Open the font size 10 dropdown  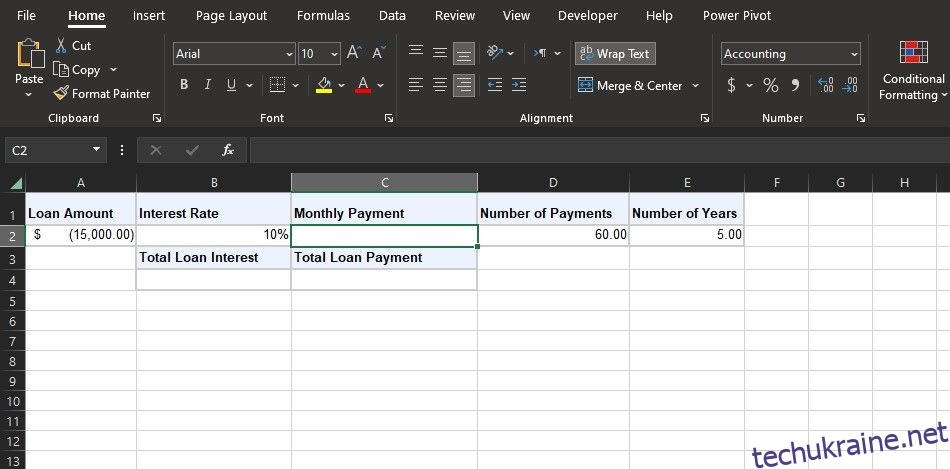click(x=335, y=54)
